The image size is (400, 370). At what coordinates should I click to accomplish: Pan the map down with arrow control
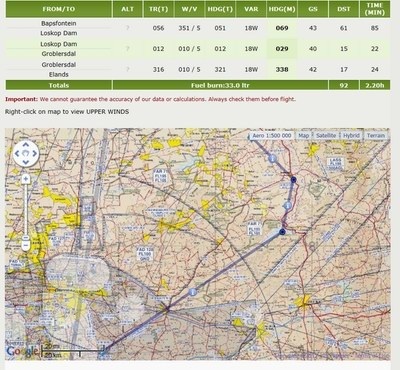(x=26, y=162)
